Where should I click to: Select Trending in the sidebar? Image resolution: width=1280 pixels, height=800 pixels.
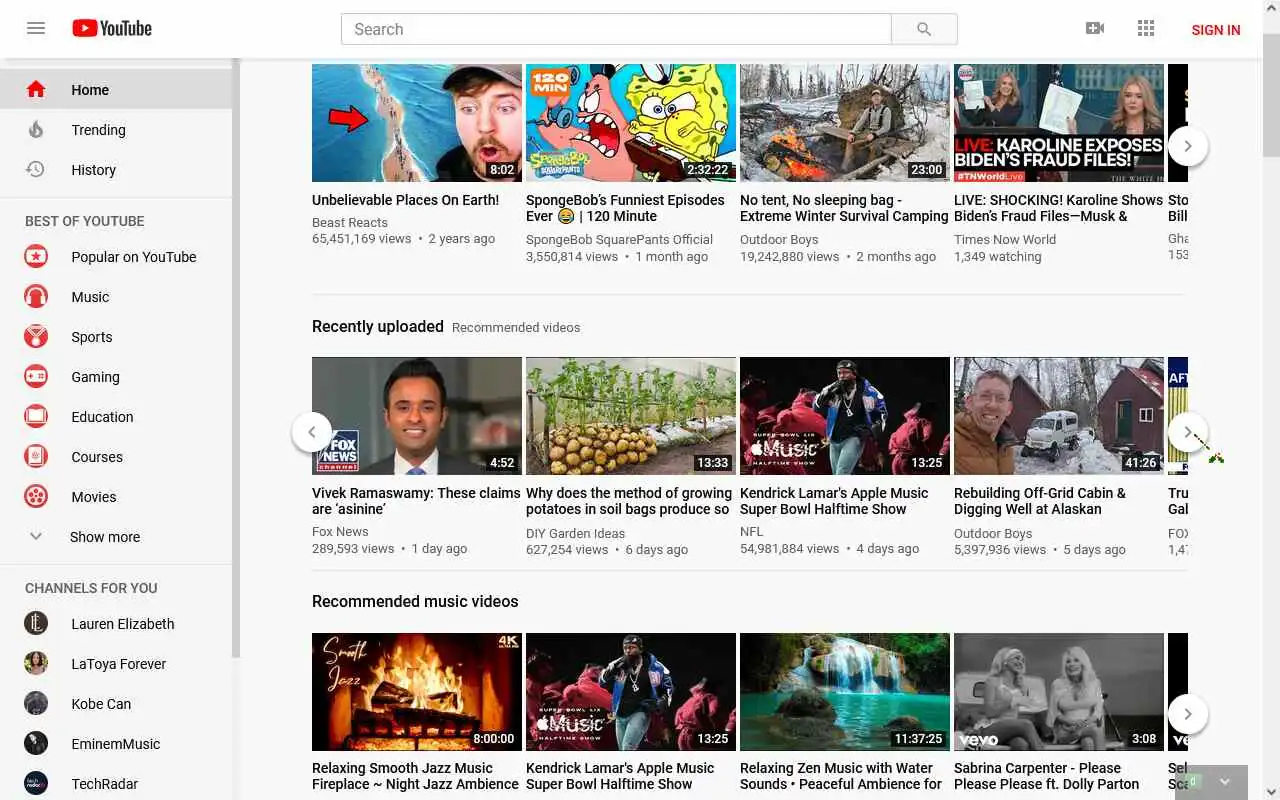[x=116, y=130]
